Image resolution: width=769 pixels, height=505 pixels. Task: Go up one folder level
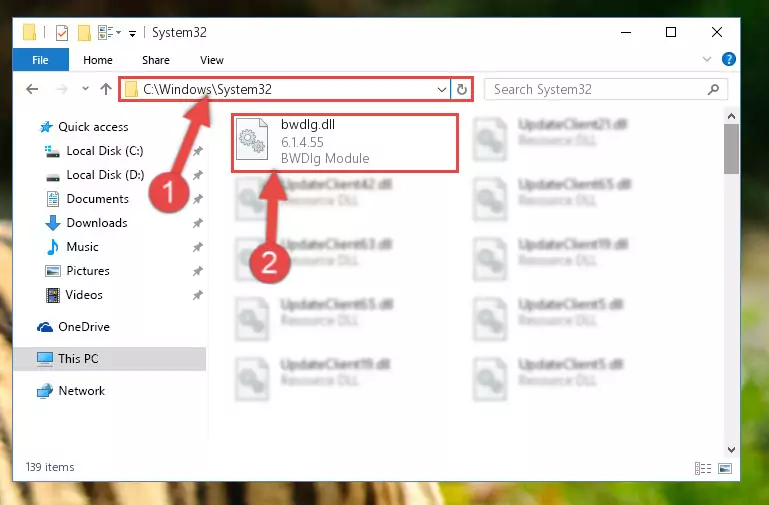pyautogui.click(x=106, y=89)
